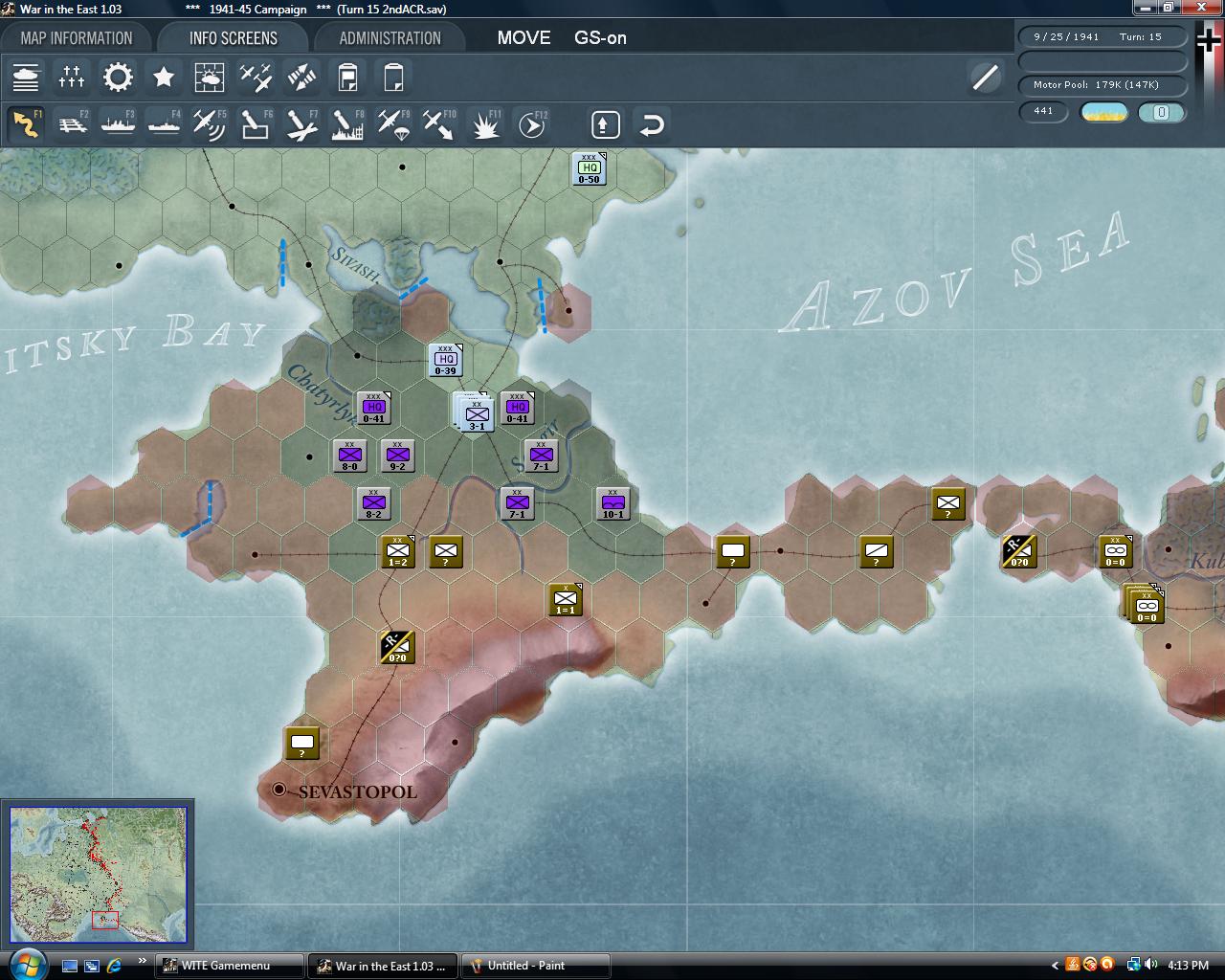This screenshot has width=1225, height=980.
Task: Click the Motor Pool readout
Action: pos(1102,85)
